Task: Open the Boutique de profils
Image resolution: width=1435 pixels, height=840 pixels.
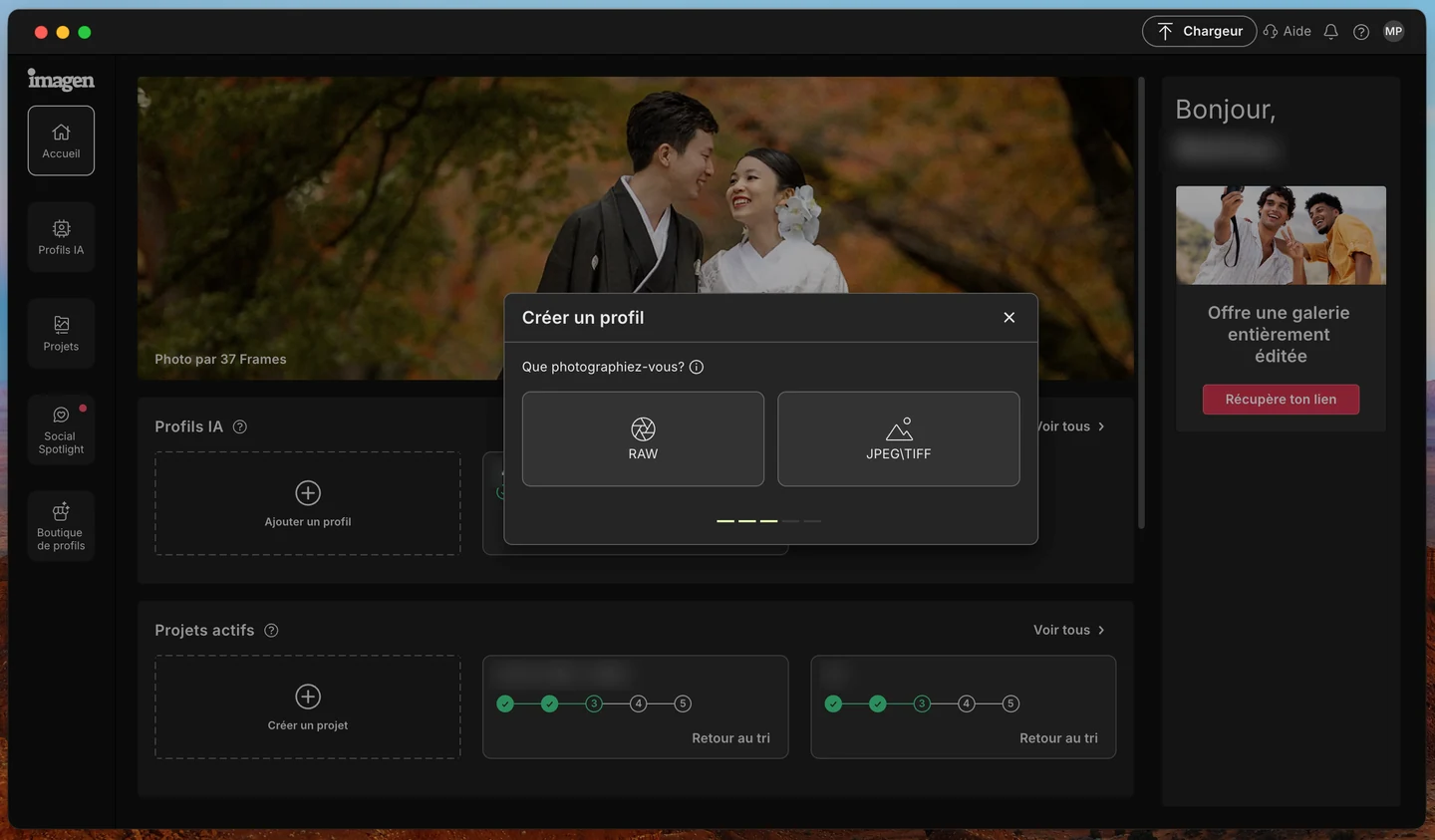Action: [61, 526]
